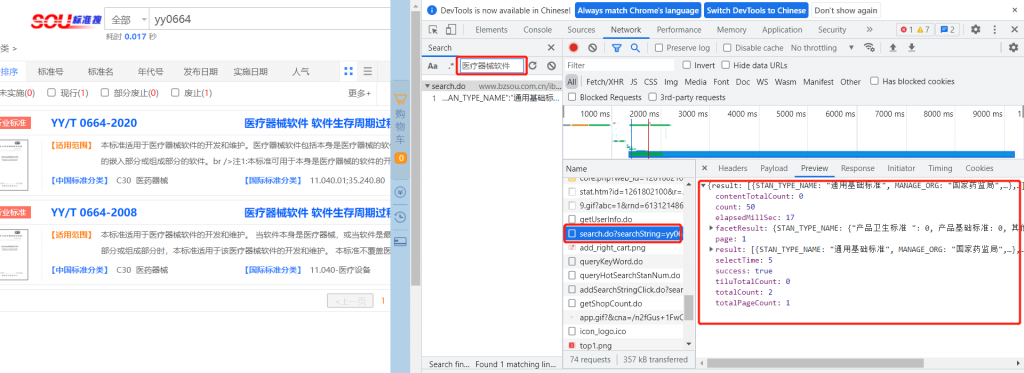
Task: Open the No throttling dropdown
Action: (x=822, y=48)
